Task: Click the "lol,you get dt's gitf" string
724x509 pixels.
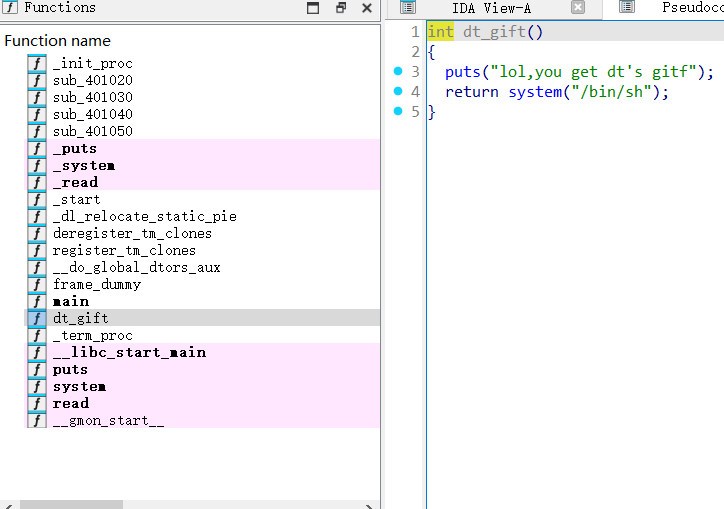Action: 593,72
